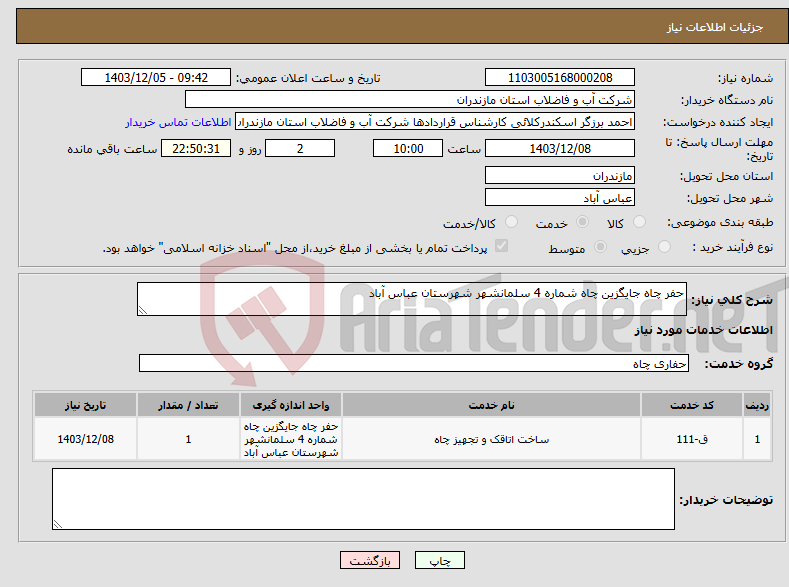Click the quantity cell showing 1

188,439
